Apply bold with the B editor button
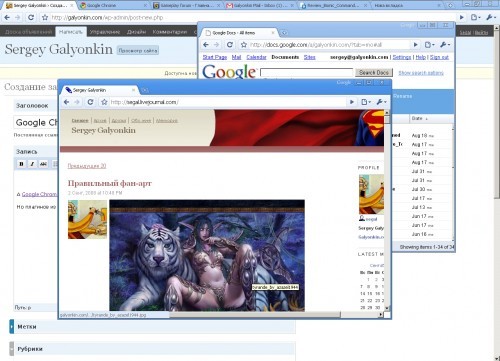This screenshot has width=500, height=361. click(x=21, y=164)
